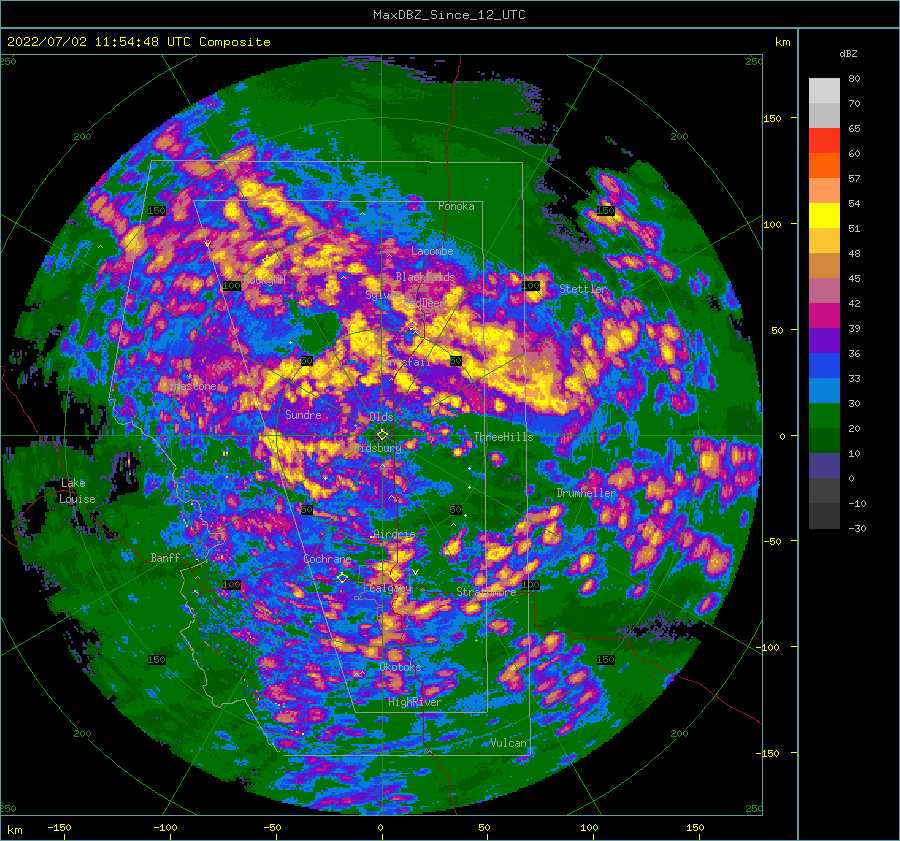The width and height of the screenshot is (900, 841).
Task: Select the magenta 39-42 dBZ legend swatch
Action: (x=824, y=316)
